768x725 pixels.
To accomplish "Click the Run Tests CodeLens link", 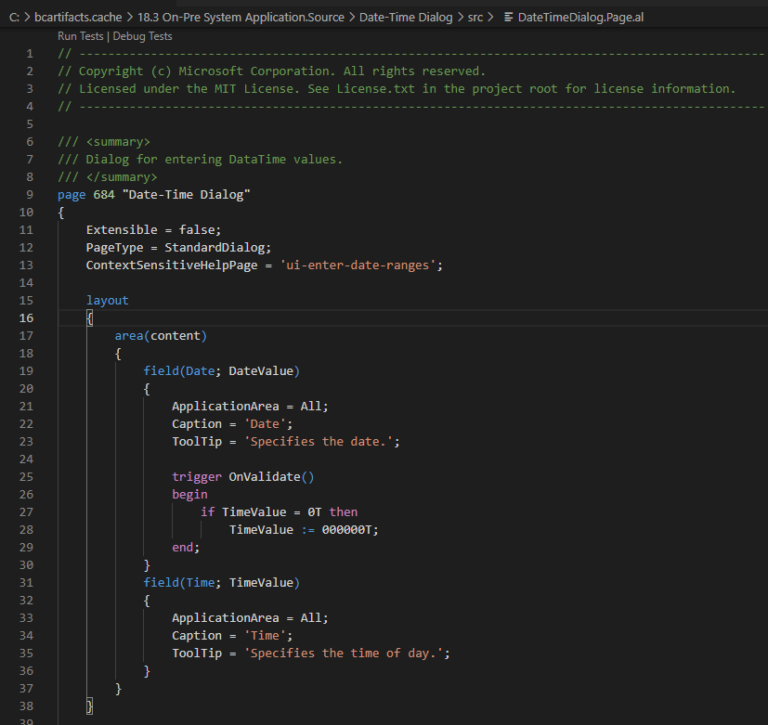I will (84, 36).
